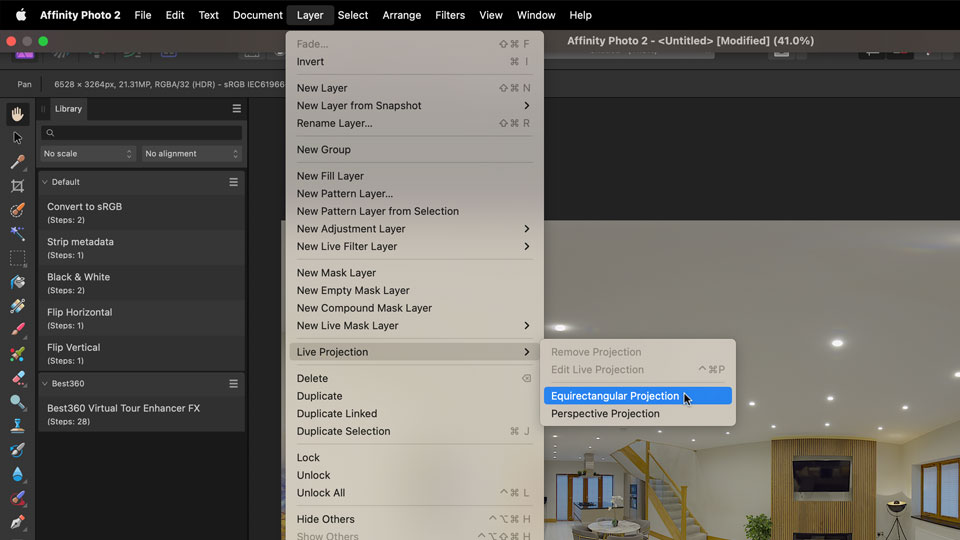Click the Library search field
This screenshot has width=960, height=540.
point(141,132)
